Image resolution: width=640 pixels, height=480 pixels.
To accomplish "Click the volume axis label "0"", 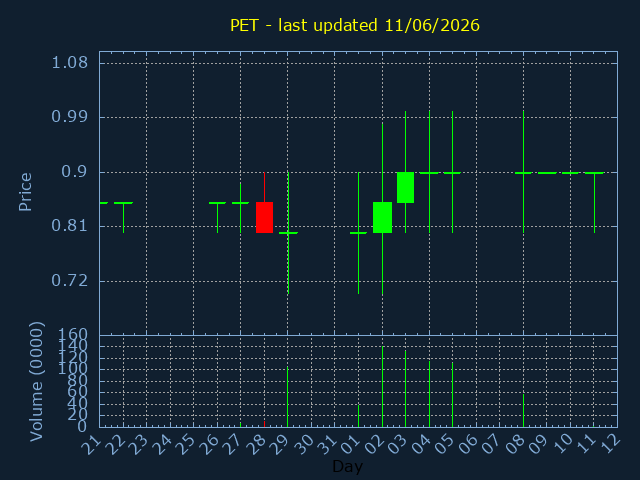I will (x=82, y=427).
